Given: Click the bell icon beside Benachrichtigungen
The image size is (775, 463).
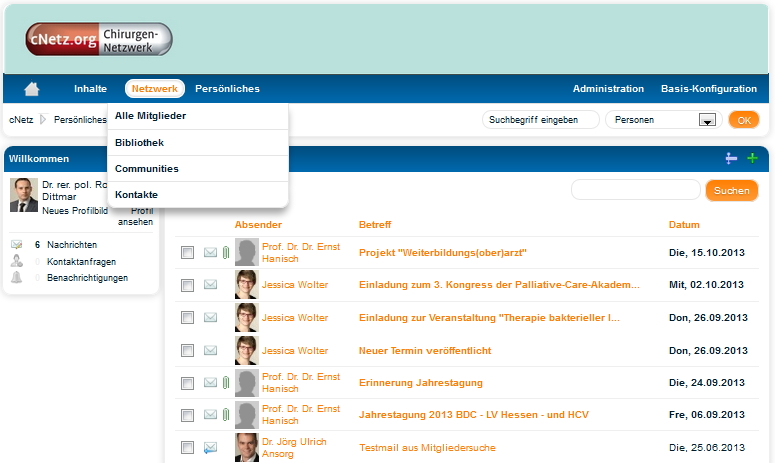Looking at the screenshot, I should 17,277.
